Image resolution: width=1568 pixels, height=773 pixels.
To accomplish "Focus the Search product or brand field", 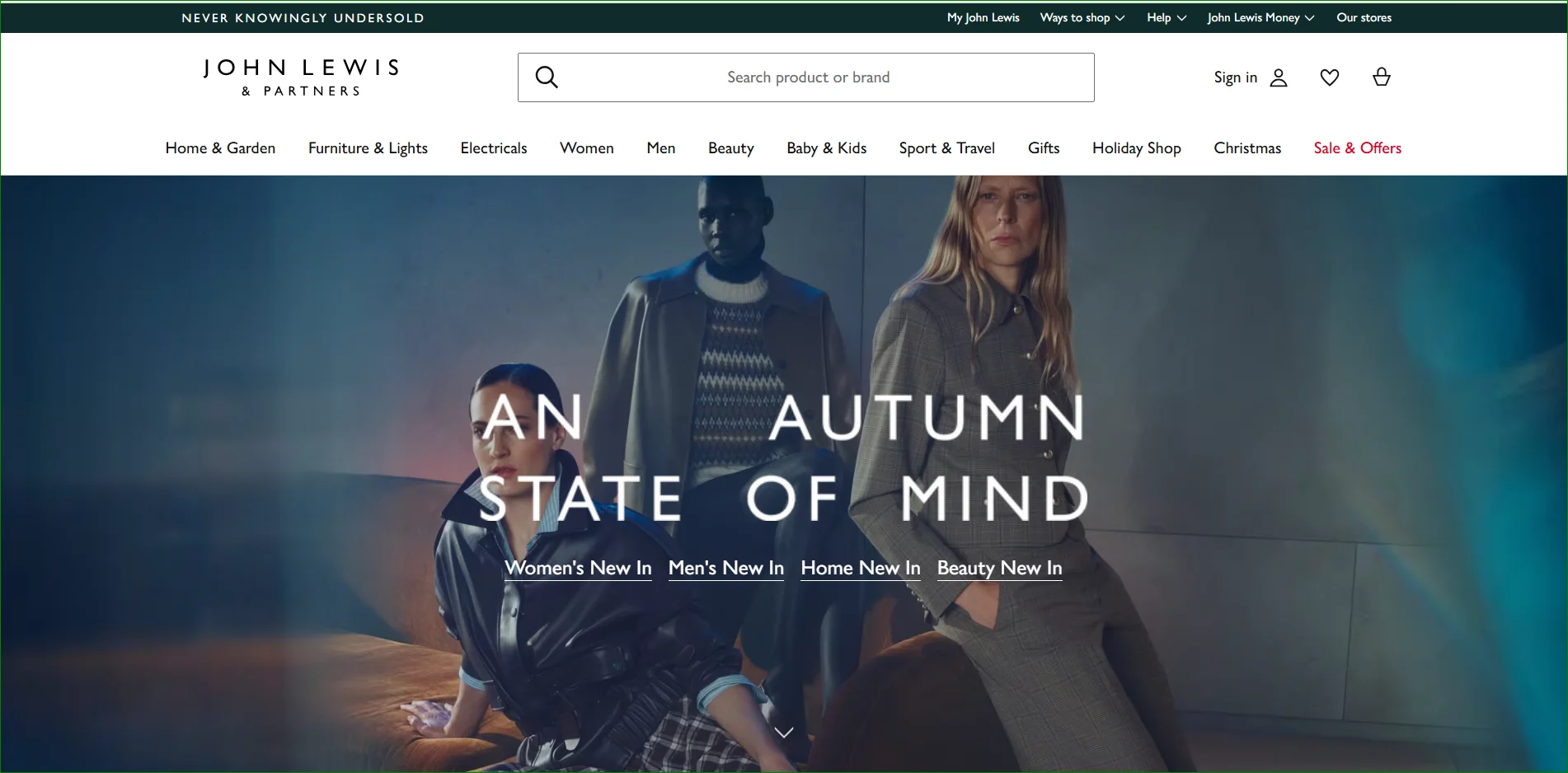I will coord(808,77).
